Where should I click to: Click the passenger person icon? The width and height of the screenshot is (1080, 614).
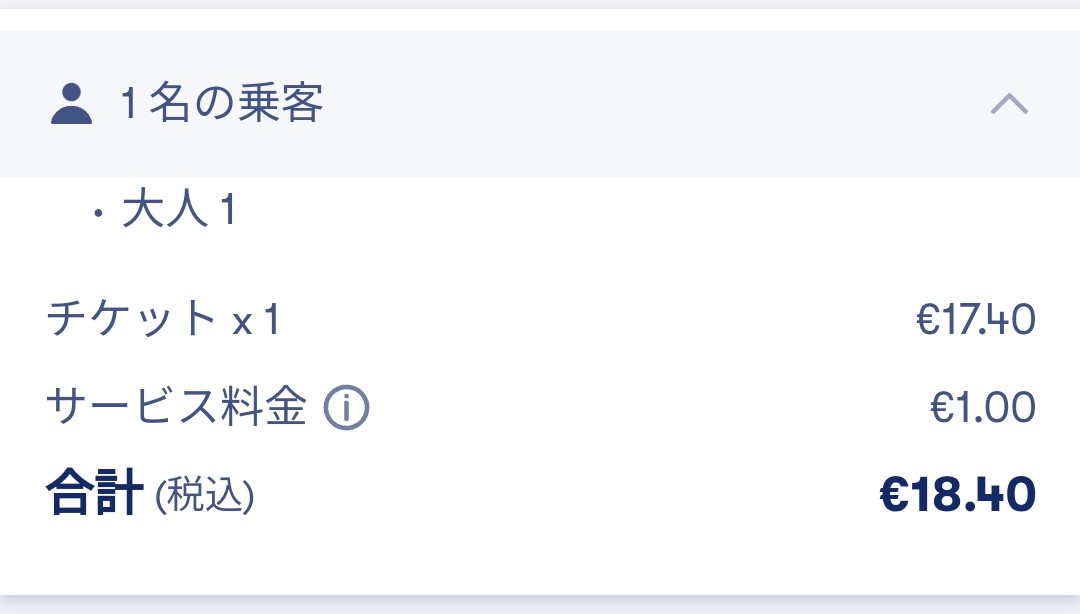(71, 103)
